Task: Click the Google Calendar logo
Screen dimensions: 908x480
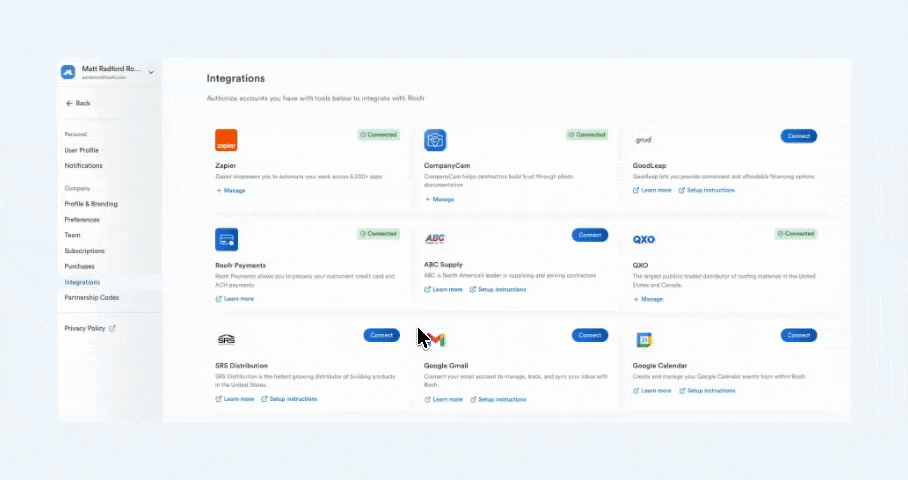Action: [644, 340]
